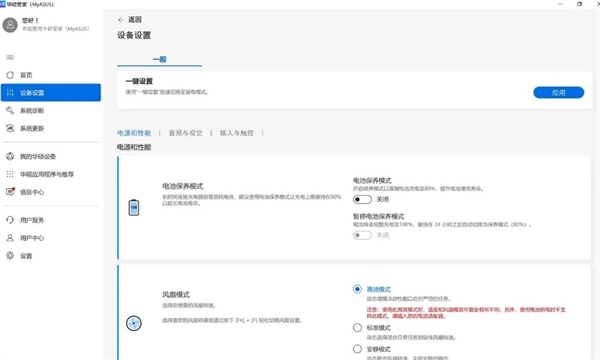Click the battery icon in 电池保养模式 card
The width and height of the screenshot is (600, 360).
[134, 207]
